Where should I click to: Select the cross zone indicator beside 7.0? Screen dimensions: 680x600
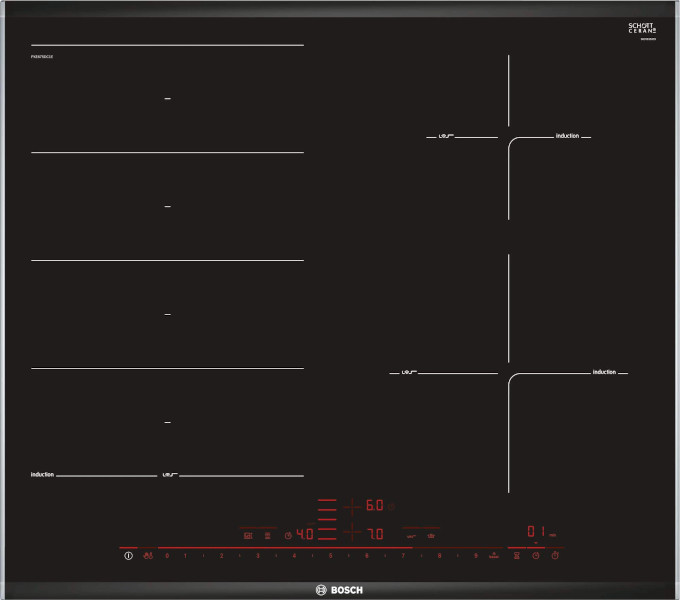(x=352, y=532)
